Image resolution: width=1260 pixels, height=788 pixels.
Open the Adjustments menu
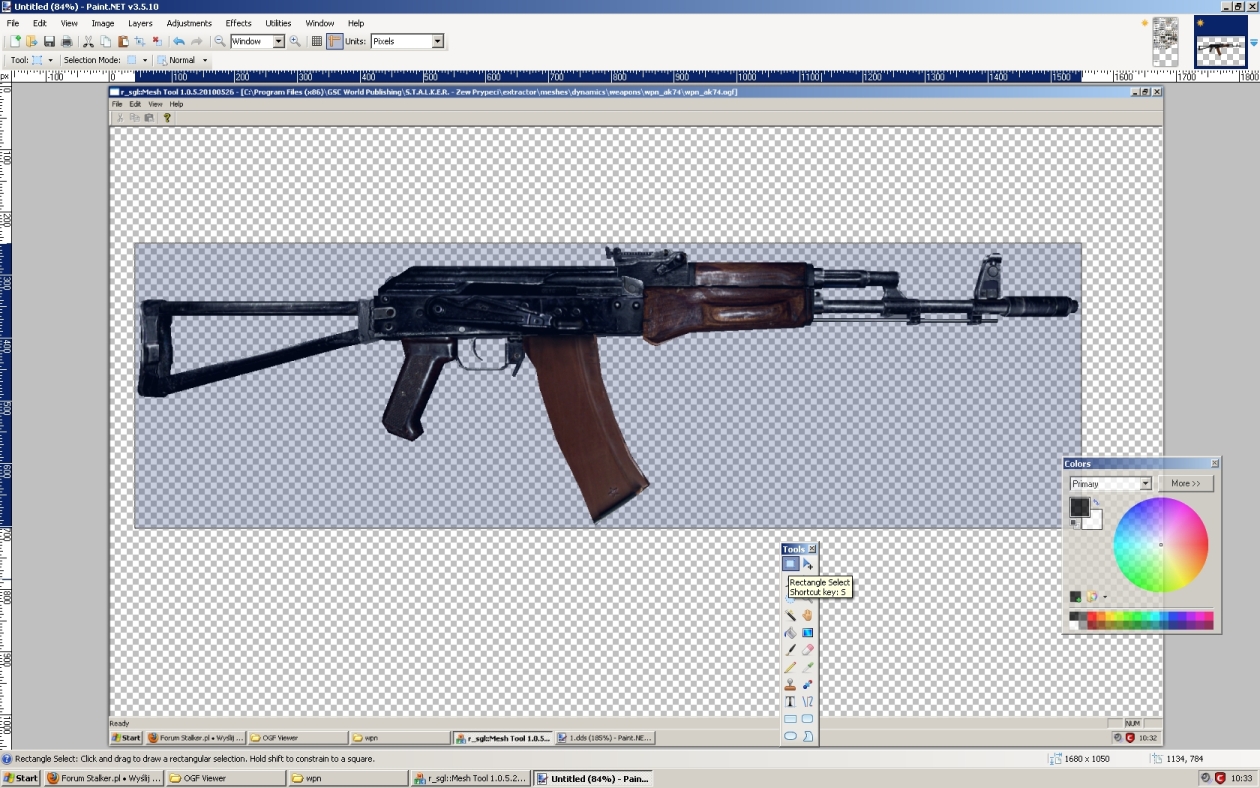pyautogui.click(x=189, y=23)
